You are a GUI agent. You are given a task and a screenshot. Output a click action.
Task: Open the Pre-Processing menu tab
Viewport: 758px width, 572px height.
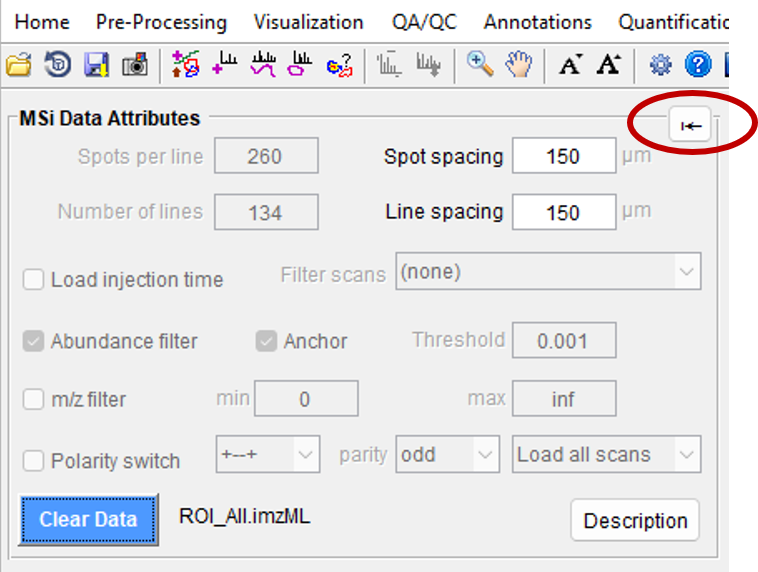[161, 22]
